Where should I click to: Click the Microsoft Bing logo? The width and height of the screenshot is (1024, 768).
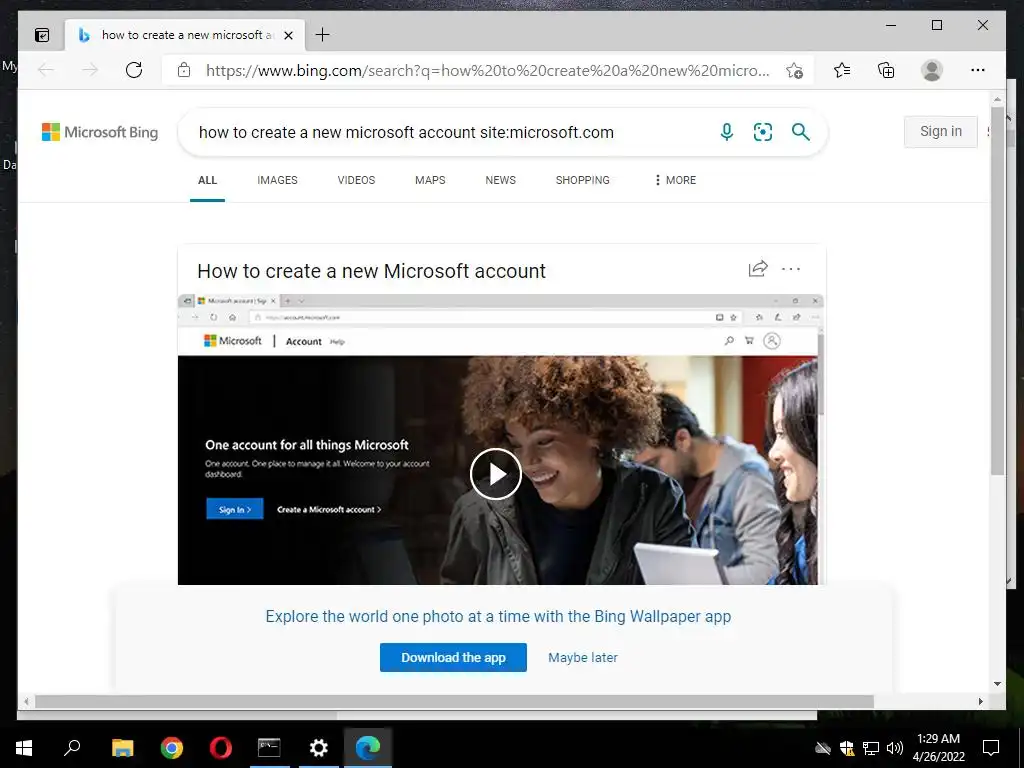100,132
